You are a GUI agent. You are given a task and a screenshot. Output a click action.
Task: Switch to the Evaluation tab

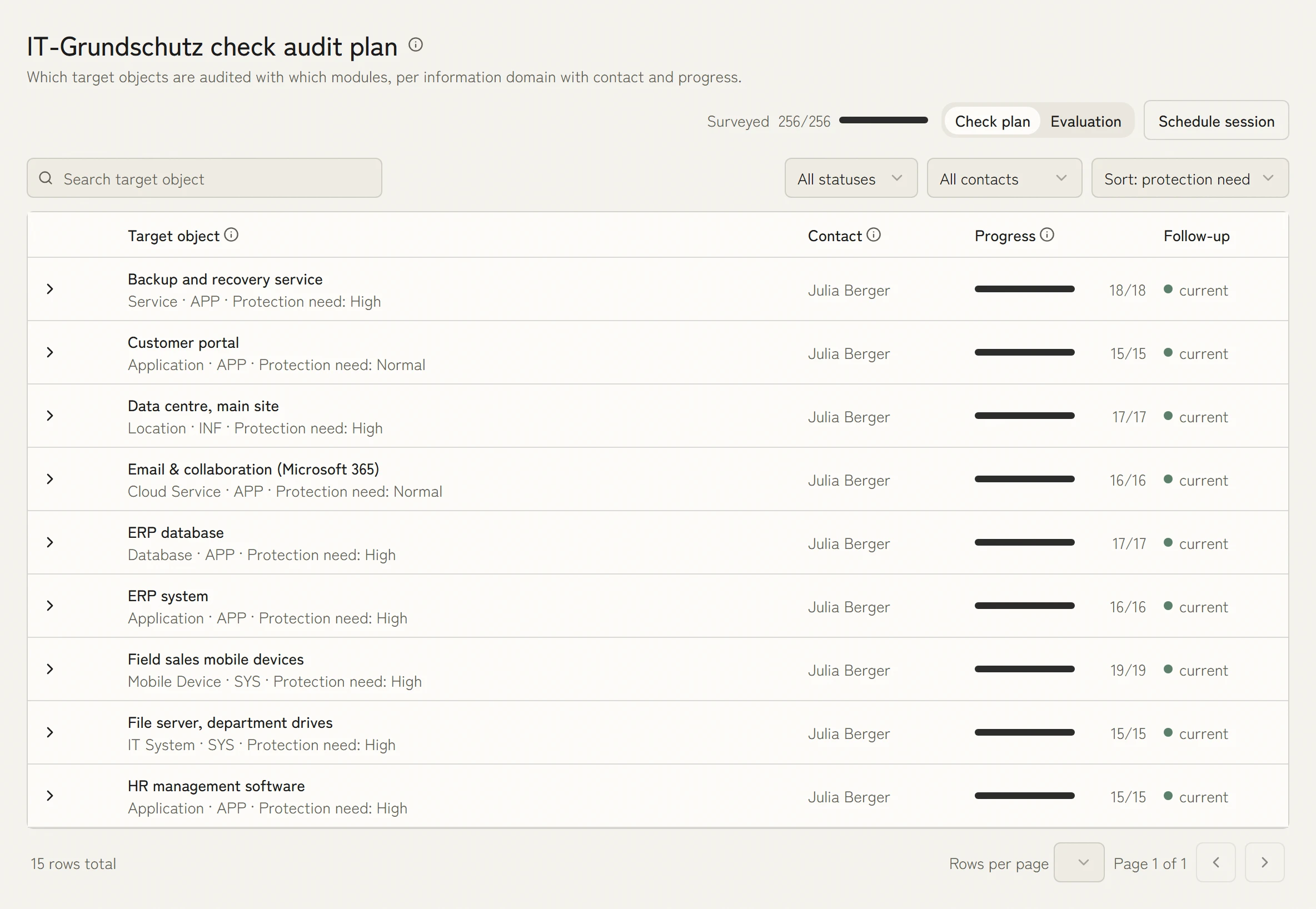click(x=1085, y=121)
